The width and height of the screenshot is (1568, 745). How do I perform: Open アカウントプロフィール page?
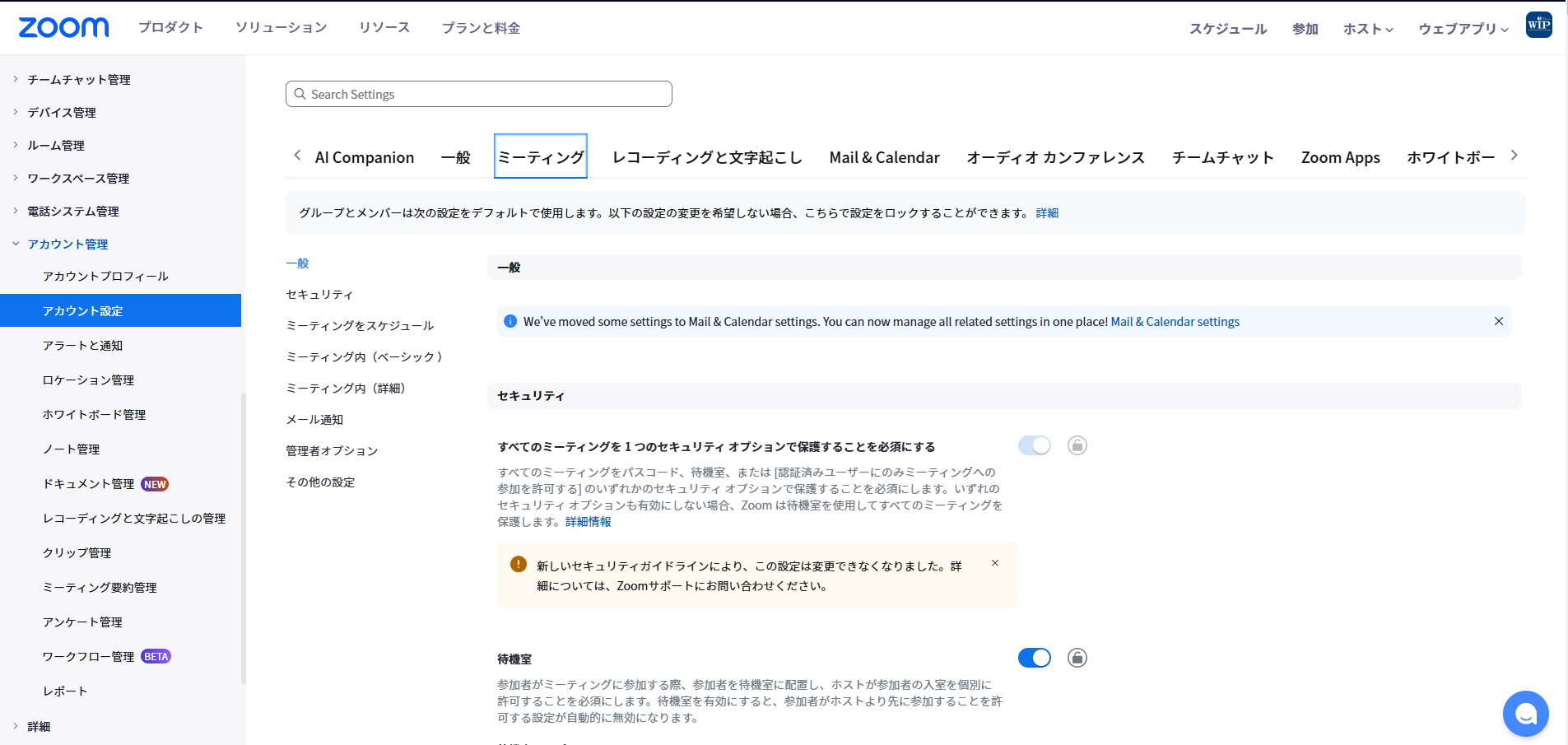[105, 276]
